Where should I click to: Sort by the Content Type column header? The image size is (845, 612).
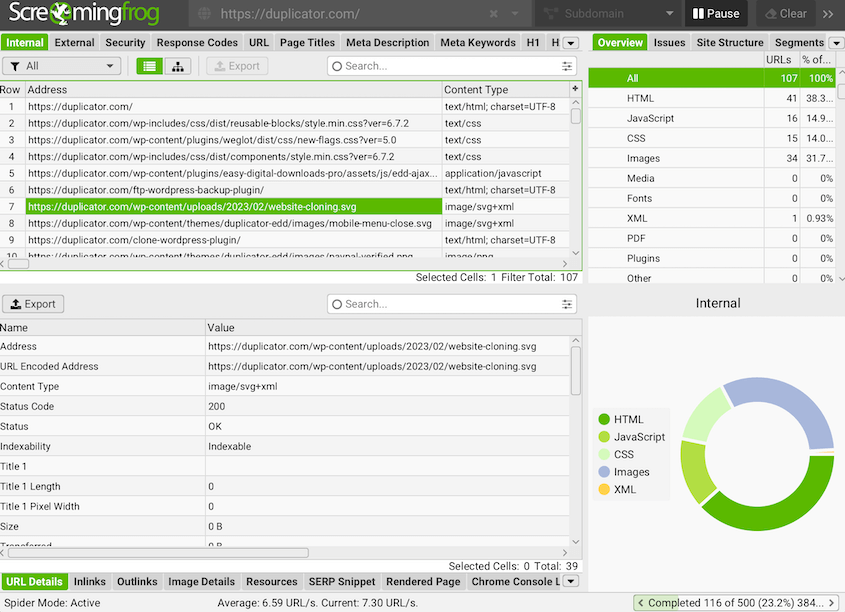(505, 89)
